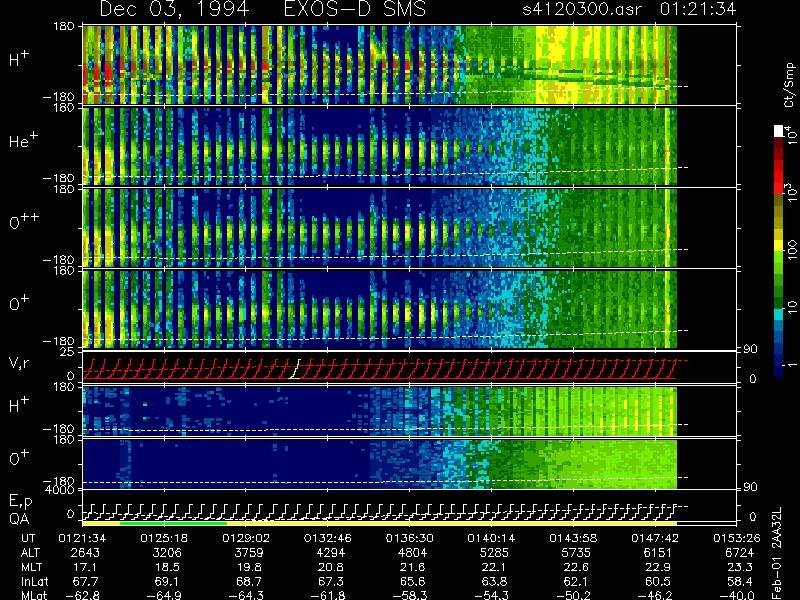Click altitude value '5735'
The height and width of the screenshot is (600, 800).
pos(576,553)
